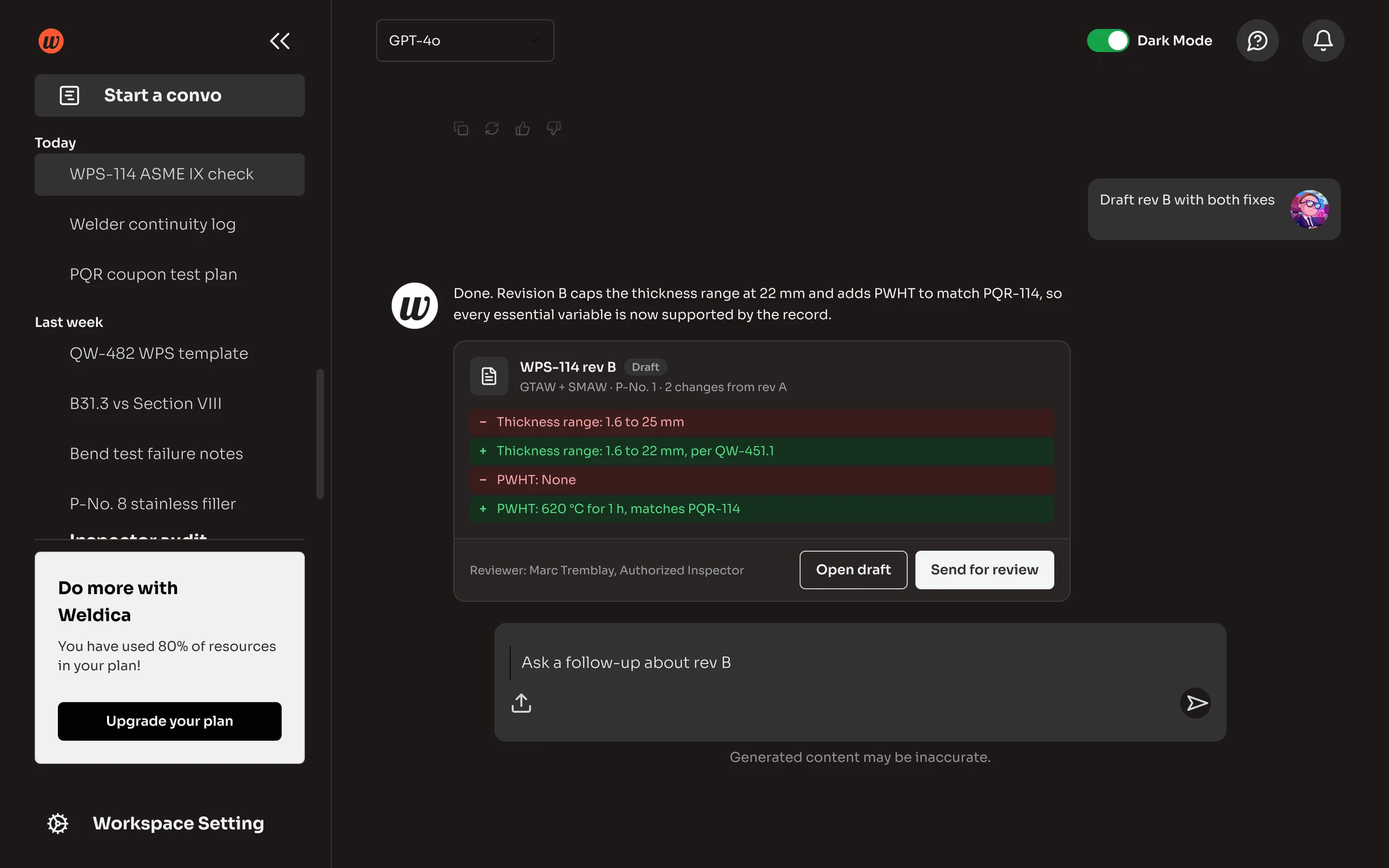Give the response a thumbs down
Viewport: 1389px width, 868px height.
(x=554, y=128)
